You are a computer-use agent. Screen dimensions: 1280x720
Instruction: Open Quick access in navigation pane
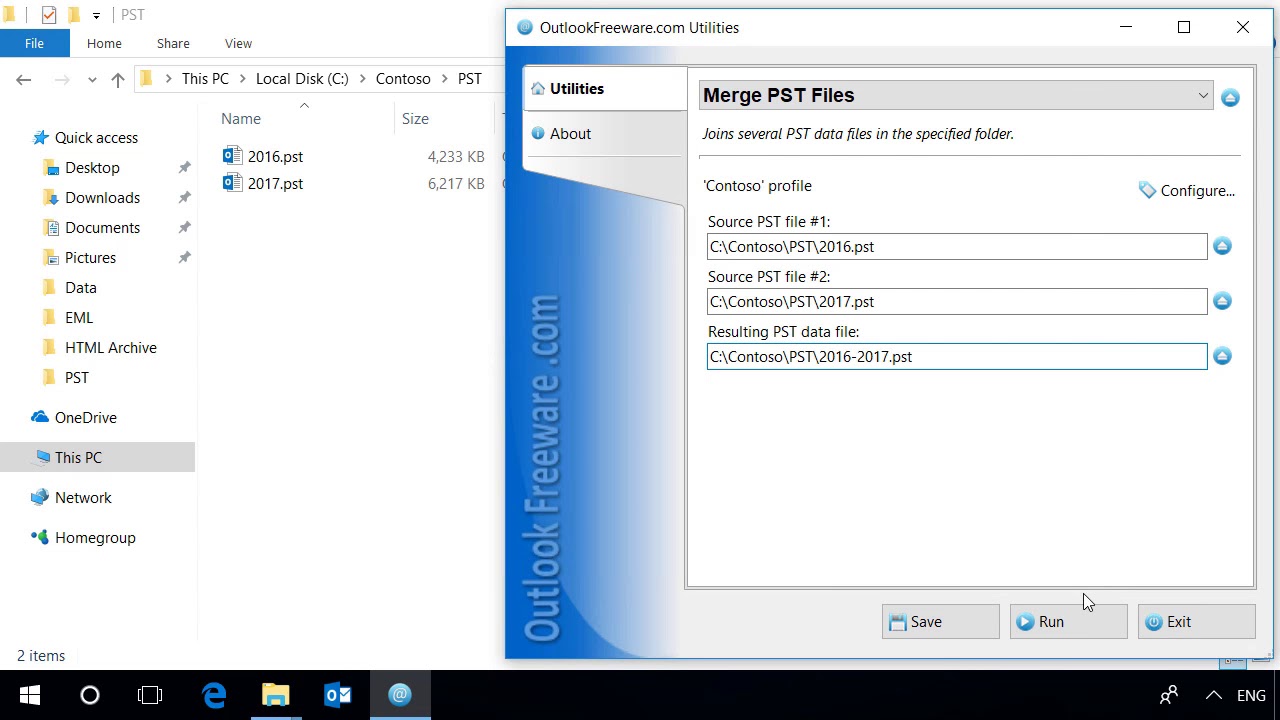[97, 138]
